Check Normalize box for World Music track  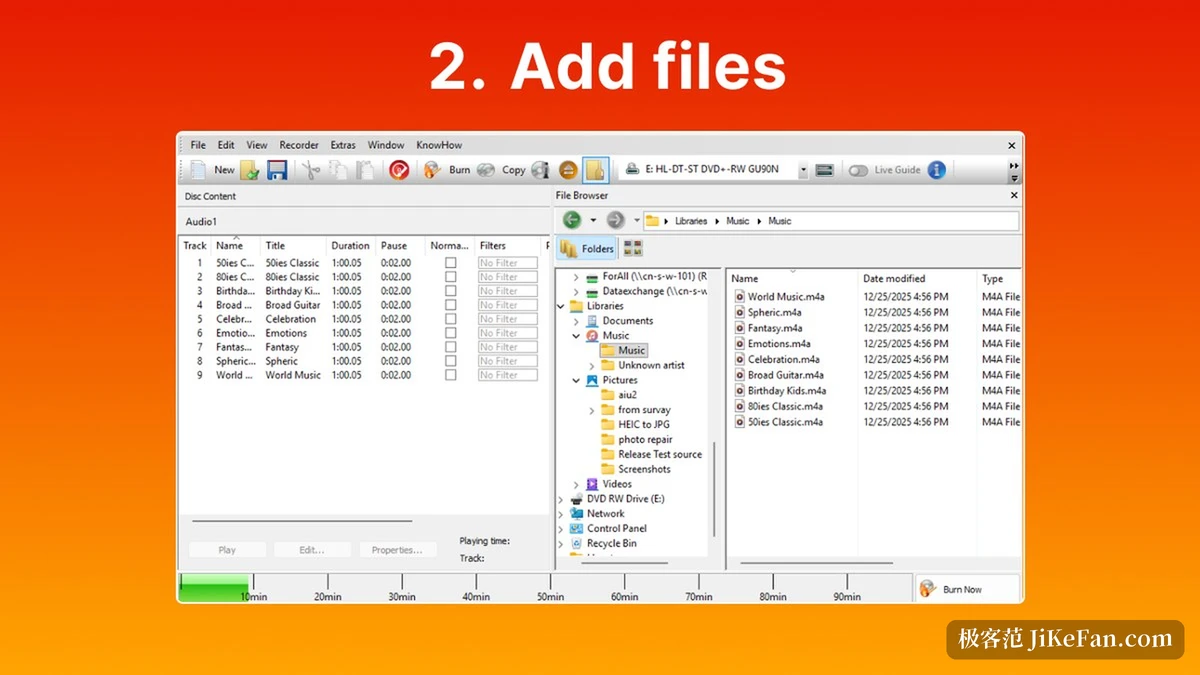pos(450,375)
